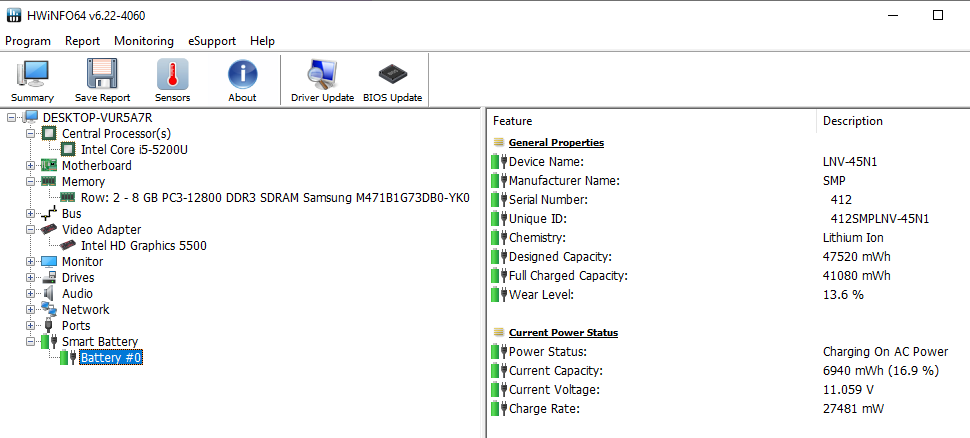Click the Wear Level value 13.6 %

click(843, 294)
